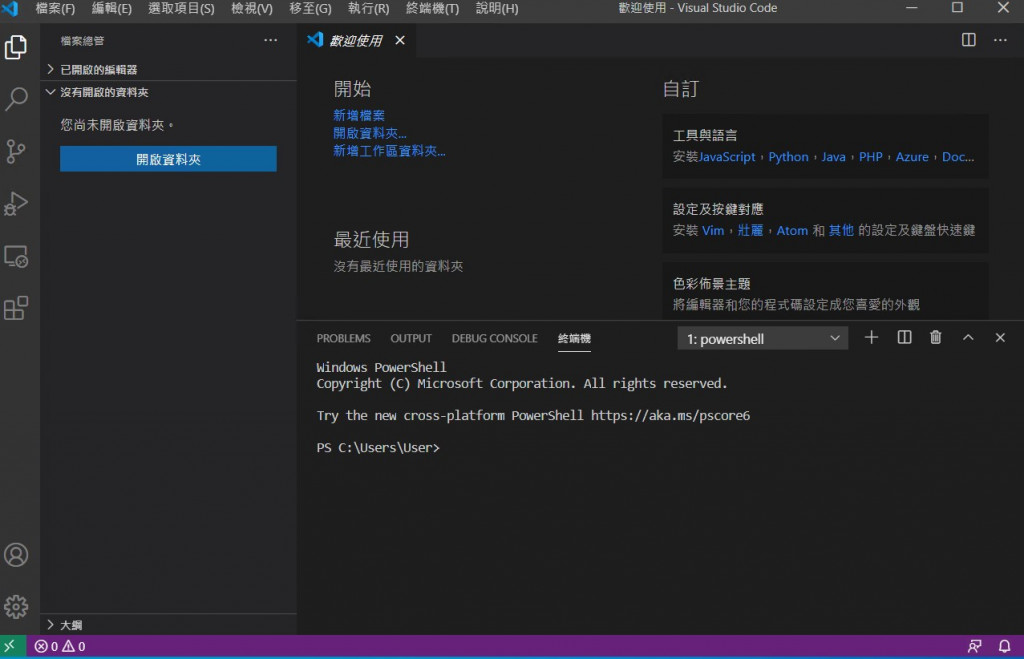Viewport: 1024px width, 659px height.
Task: Open the 編輯(E) menu
Action: click(112, 8)
